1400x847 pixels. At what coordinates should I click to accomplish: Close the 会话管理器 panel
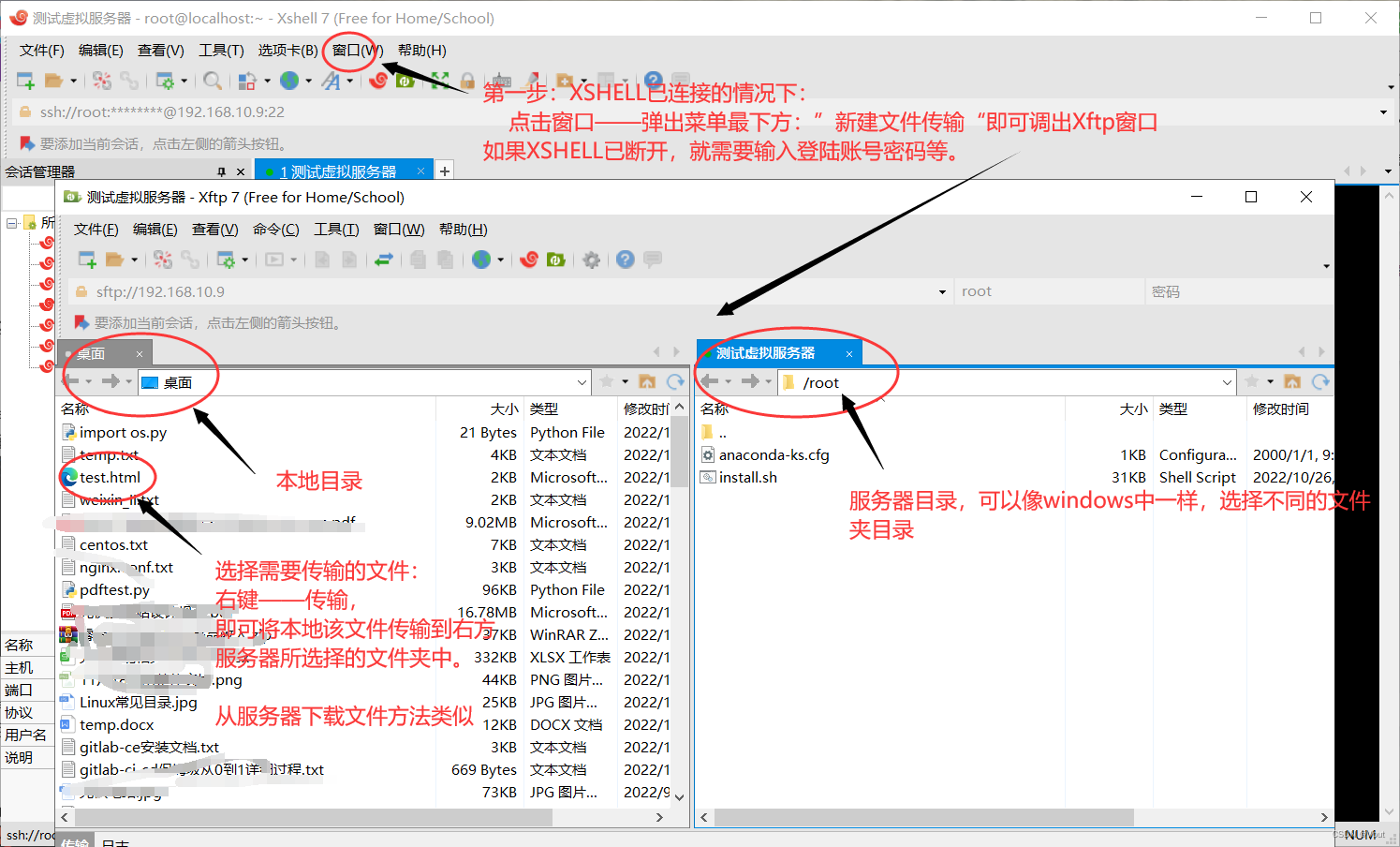pos(241,171)
